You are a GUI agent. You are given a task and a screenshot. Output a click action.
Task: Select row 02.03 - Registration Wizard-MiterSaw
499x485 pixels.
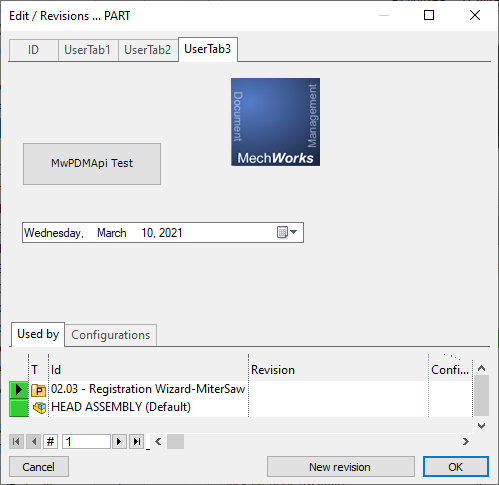(241, 389)
